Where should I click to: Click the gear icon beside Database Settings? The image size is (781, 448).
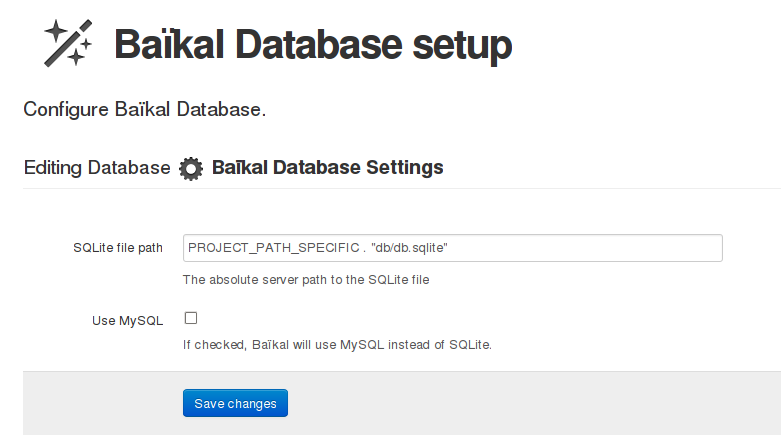[x=191, y=168]
